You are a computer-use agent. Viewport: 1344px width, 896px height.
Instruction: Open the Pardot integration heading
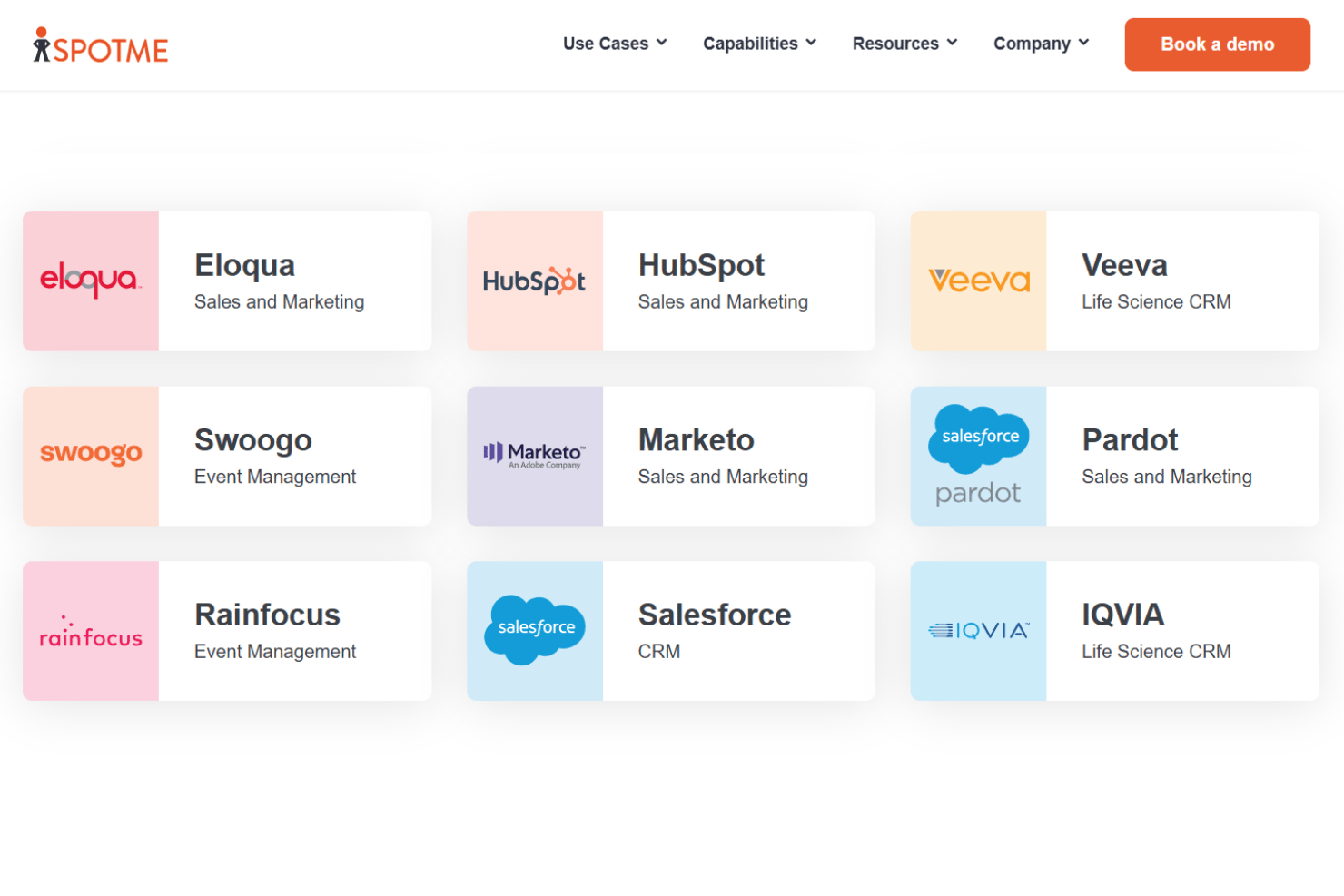[1130, 440]
